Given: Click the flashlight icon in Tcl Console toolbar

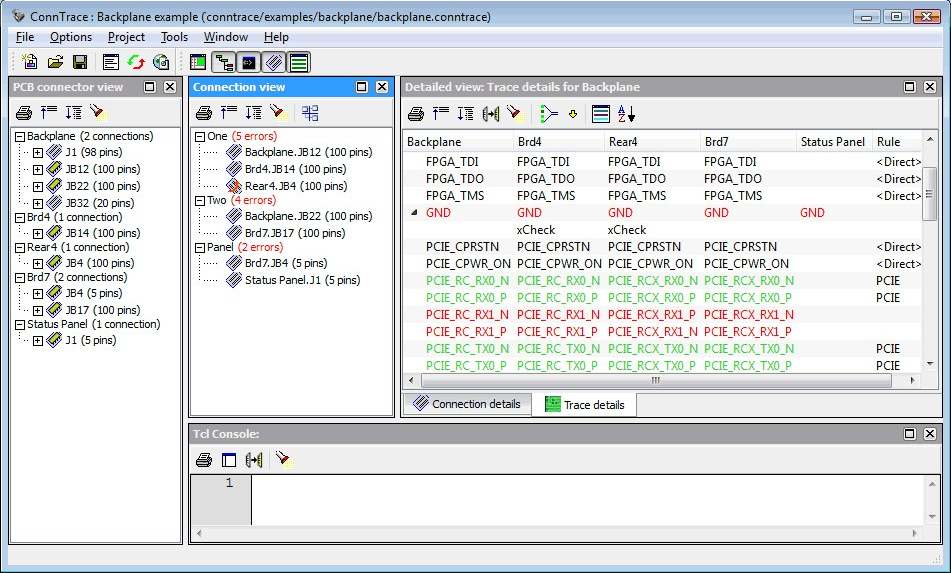Looking at the screenshot, I should pos(284,460).
